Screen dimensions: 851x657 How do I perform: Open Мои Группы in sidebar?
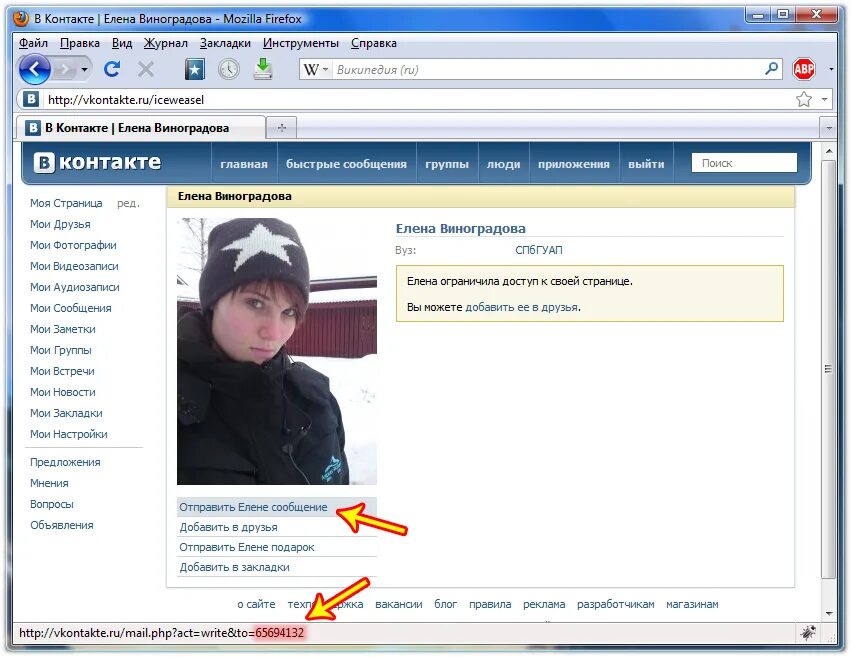(61, 350)
